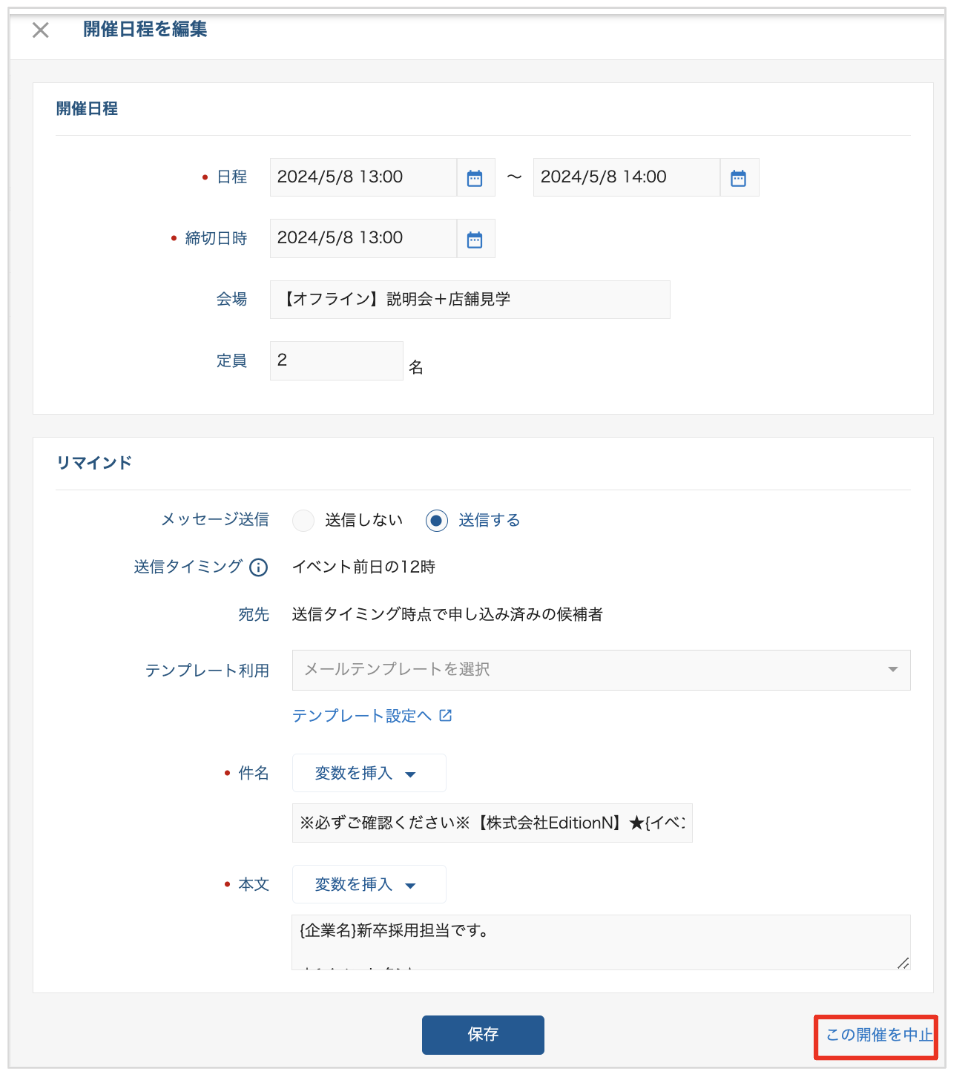This screenshot has height=1080, width=956.
Task: Click the end date field 2024/5/8 14:00
Action: pyautogui.click(x=625, y=178)
